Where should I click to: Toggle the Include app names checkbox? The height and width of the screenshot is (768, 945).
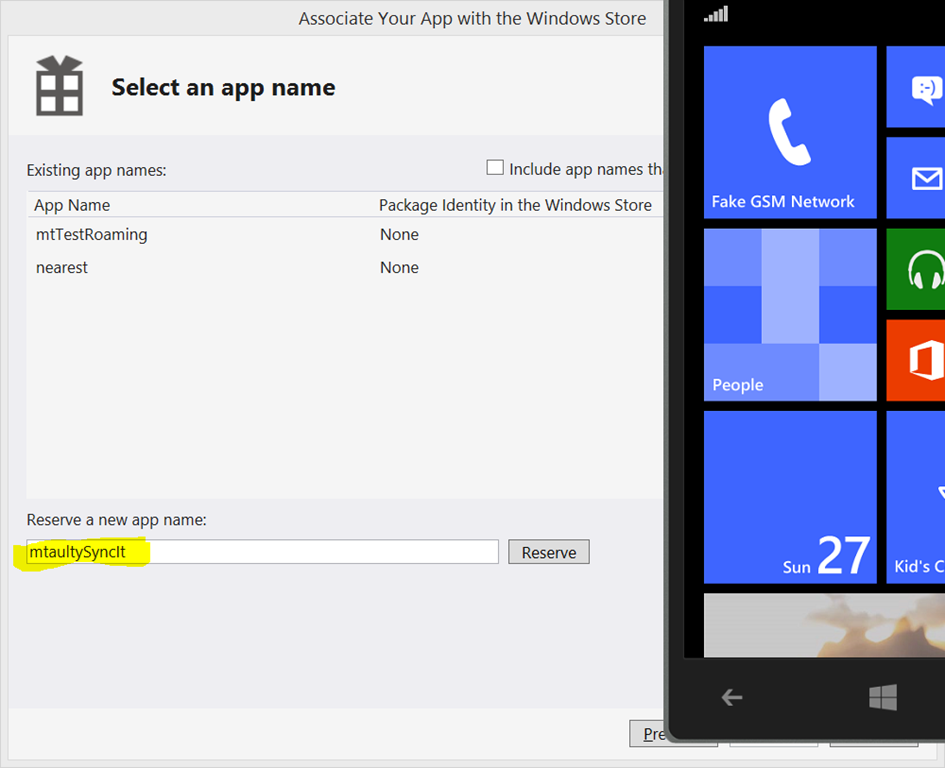(x=495, y=168)
